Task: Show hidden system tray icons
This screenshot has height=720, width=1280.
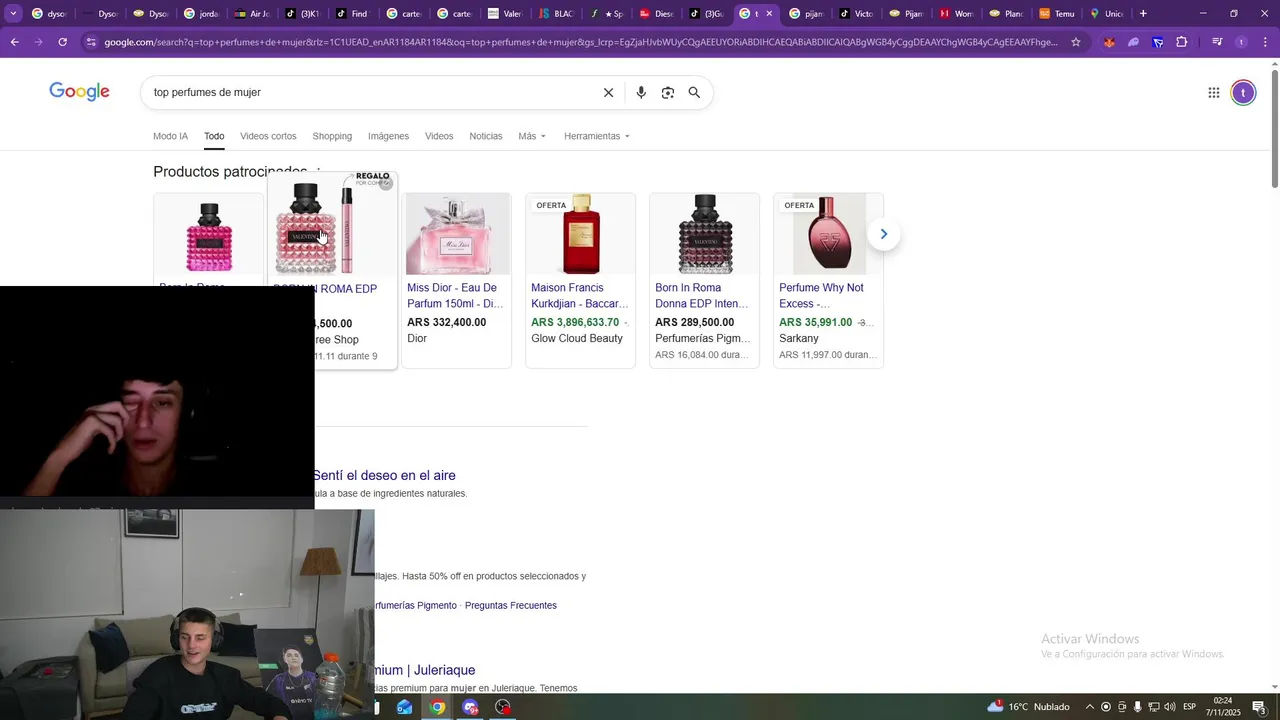Action: point(1090,707)
